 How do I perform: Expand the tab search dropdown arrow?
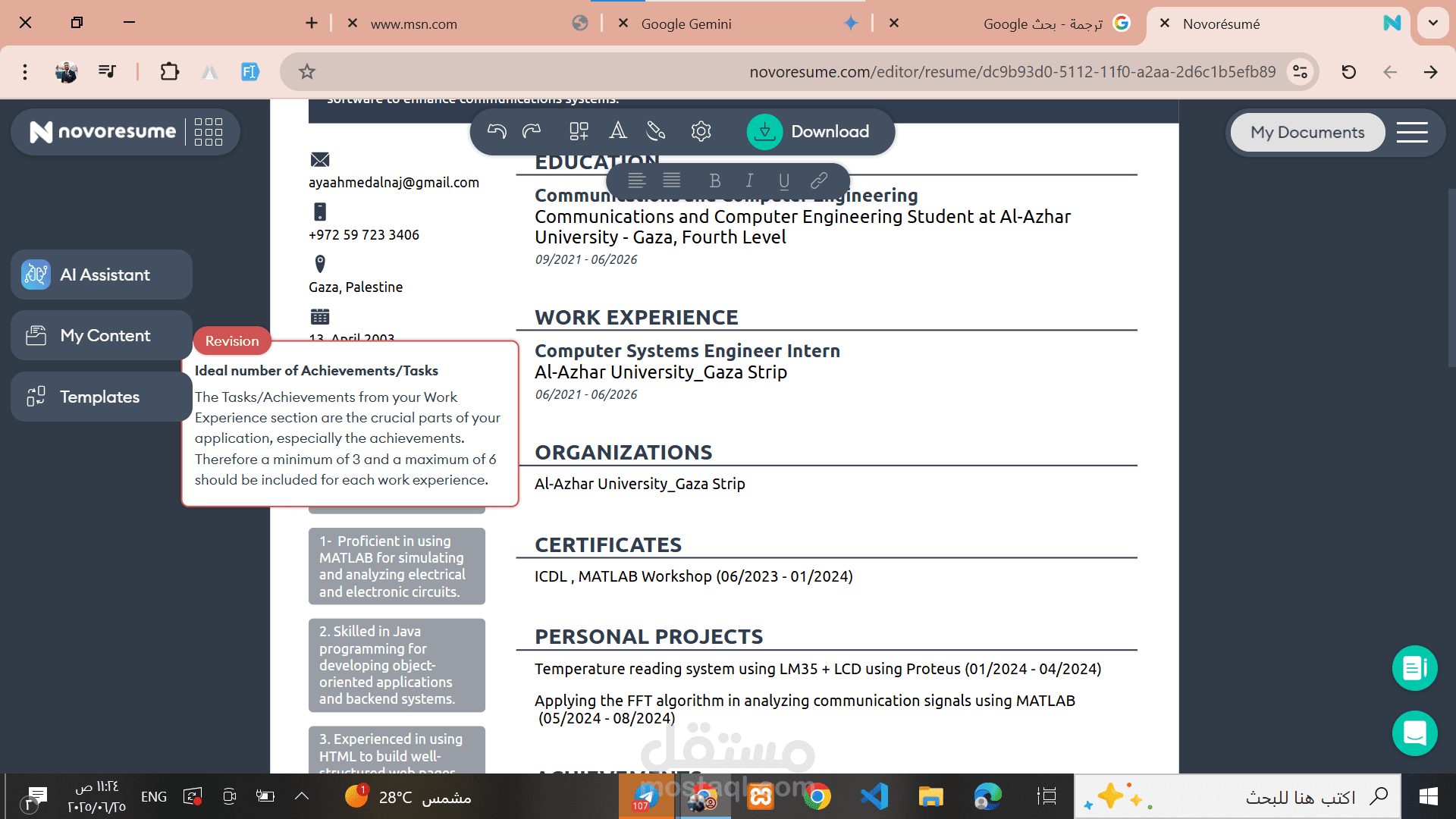point(1433,24)
